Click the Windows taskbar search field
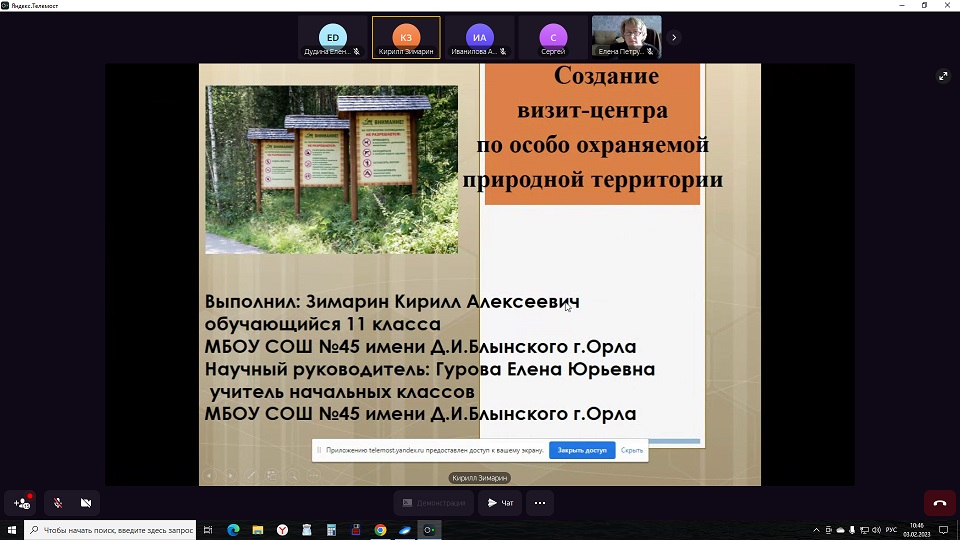Screen dimensions: 960x540 110,530
